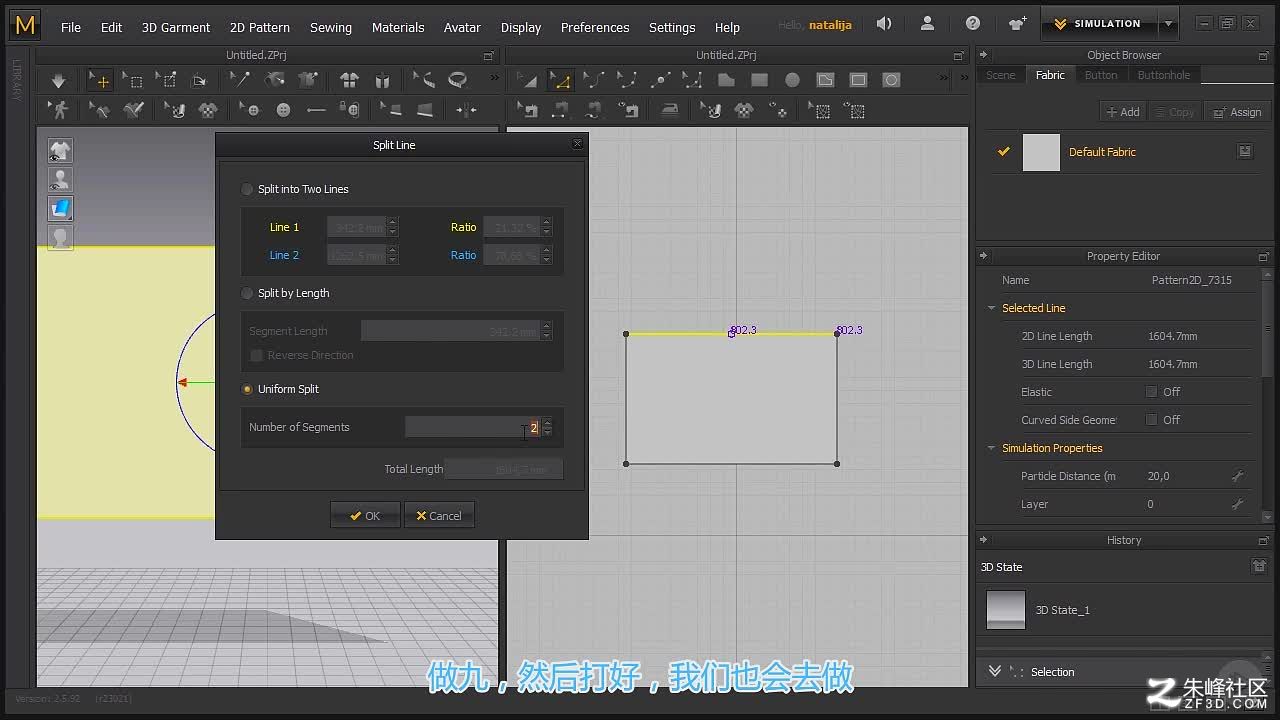Select the Fasten Button lock icon

pos(349,109)
